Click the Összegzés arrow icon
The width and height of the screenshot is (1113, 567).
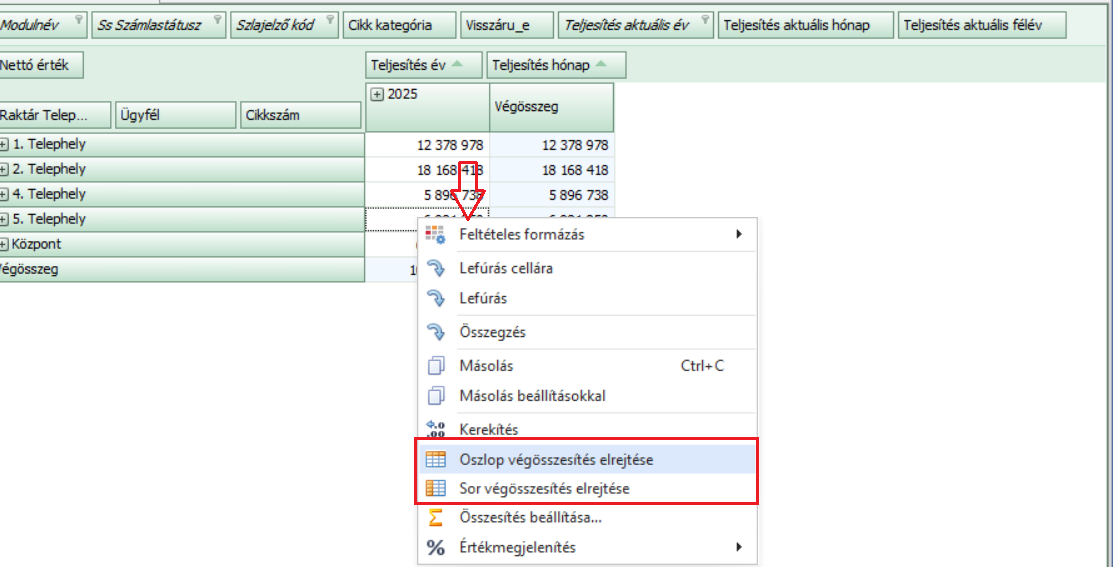[435, 332]
